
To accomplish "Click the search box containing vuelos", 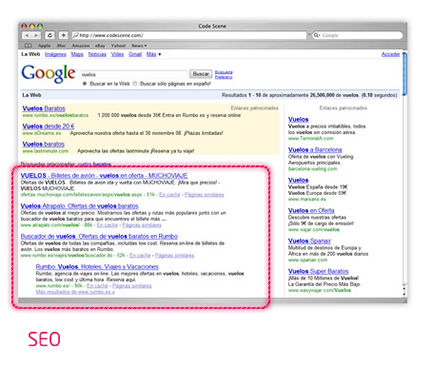I will tap(134, 74).
